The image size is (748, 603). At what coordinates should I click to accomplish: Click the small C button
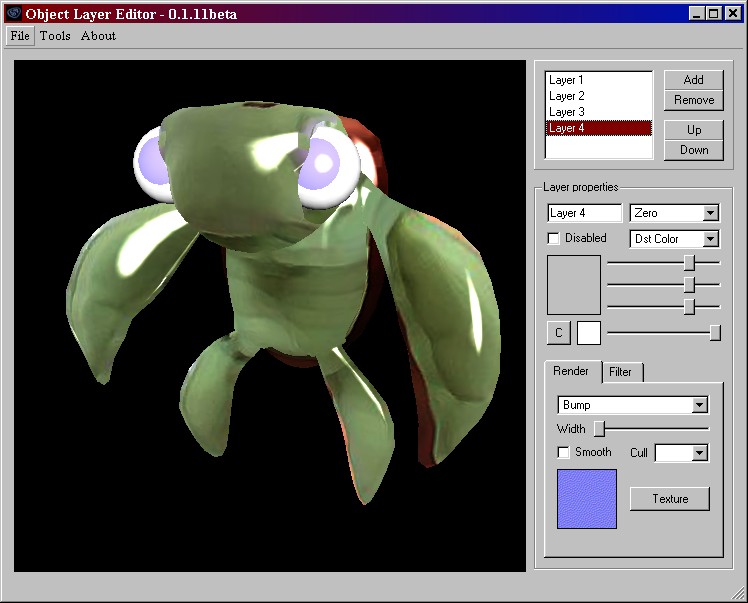(558, 333)
